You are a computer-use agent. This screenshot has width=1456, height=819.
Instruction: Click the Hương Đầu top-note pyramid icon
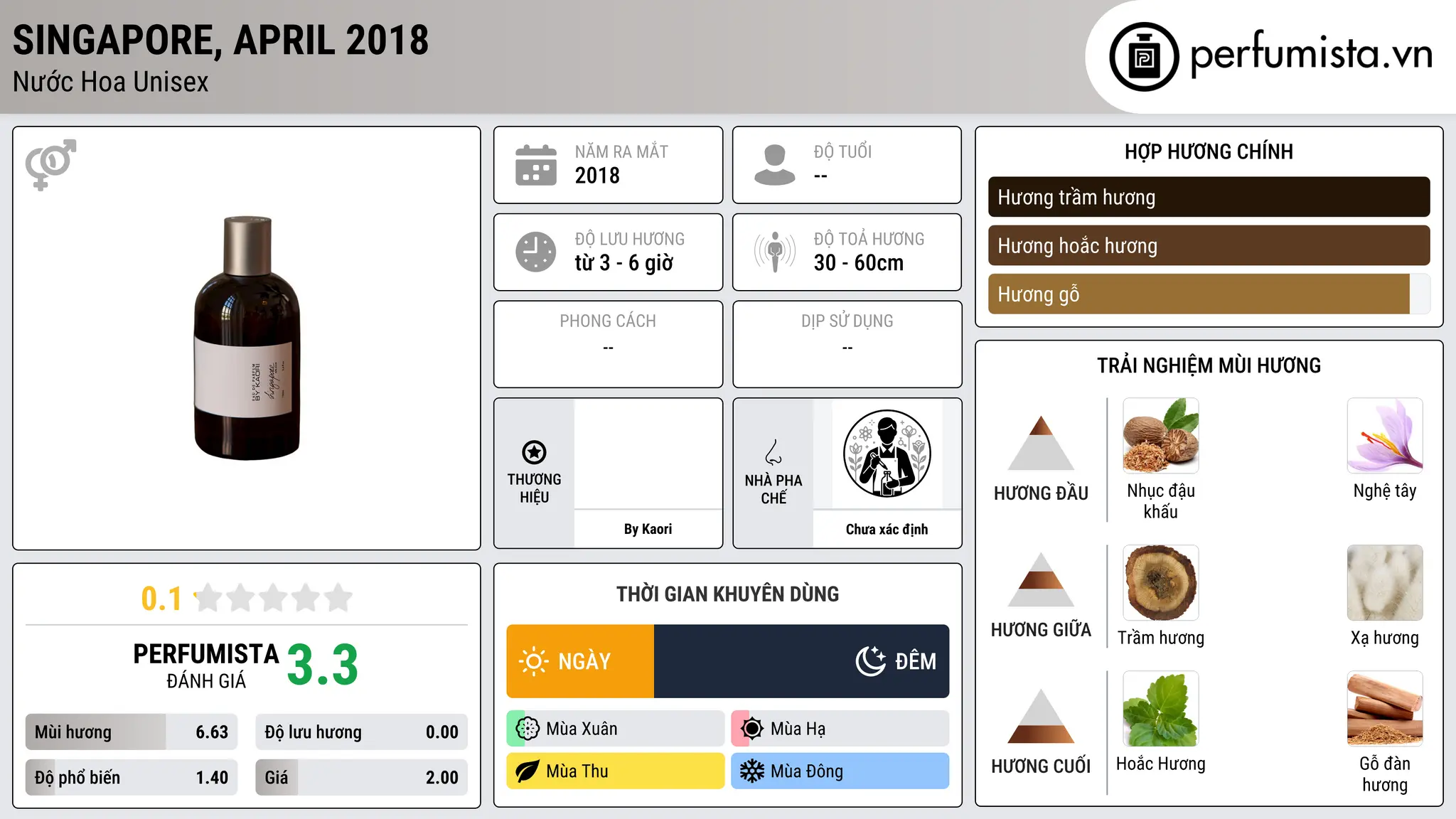(1041, 443)
